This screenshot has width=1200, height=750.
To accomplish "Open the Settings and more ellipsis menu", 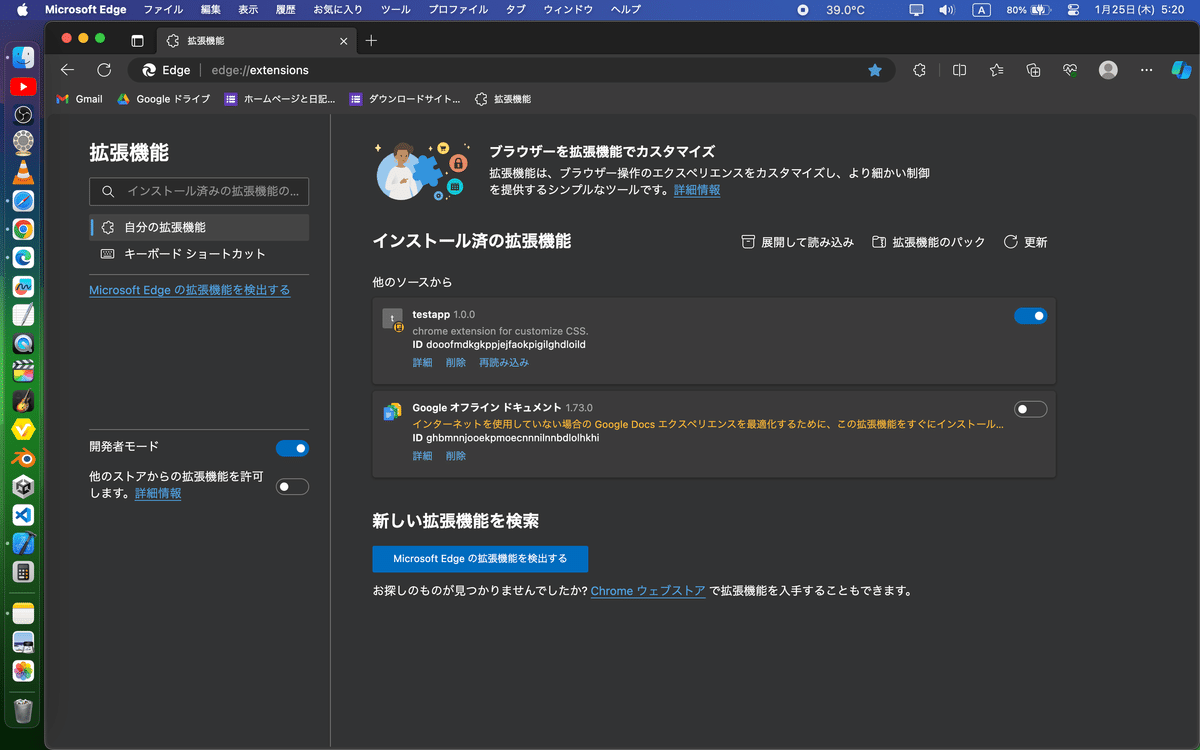I will (x=1147, y=70).
